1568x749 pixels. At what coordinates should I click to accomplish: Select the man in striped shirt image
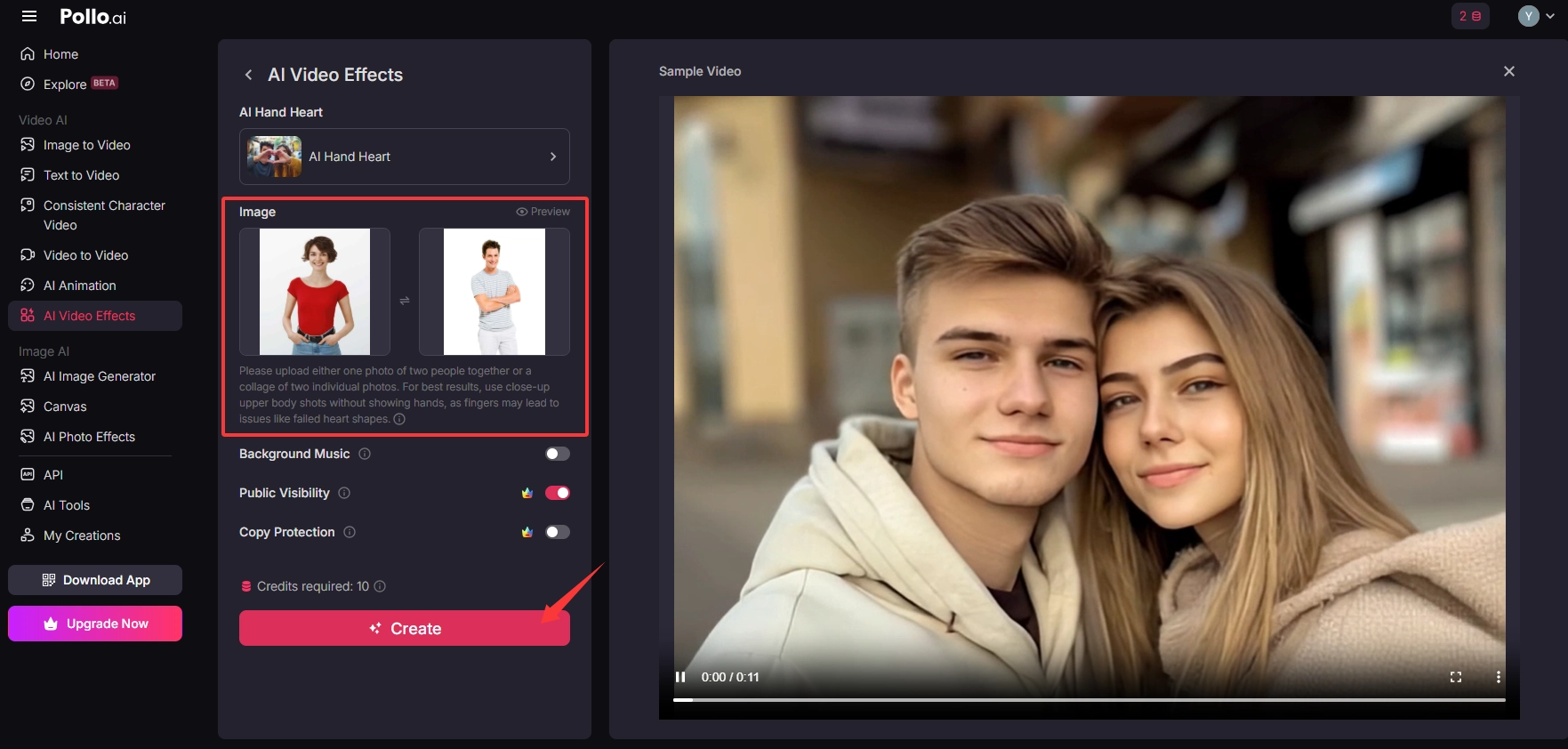pos(495,292)
